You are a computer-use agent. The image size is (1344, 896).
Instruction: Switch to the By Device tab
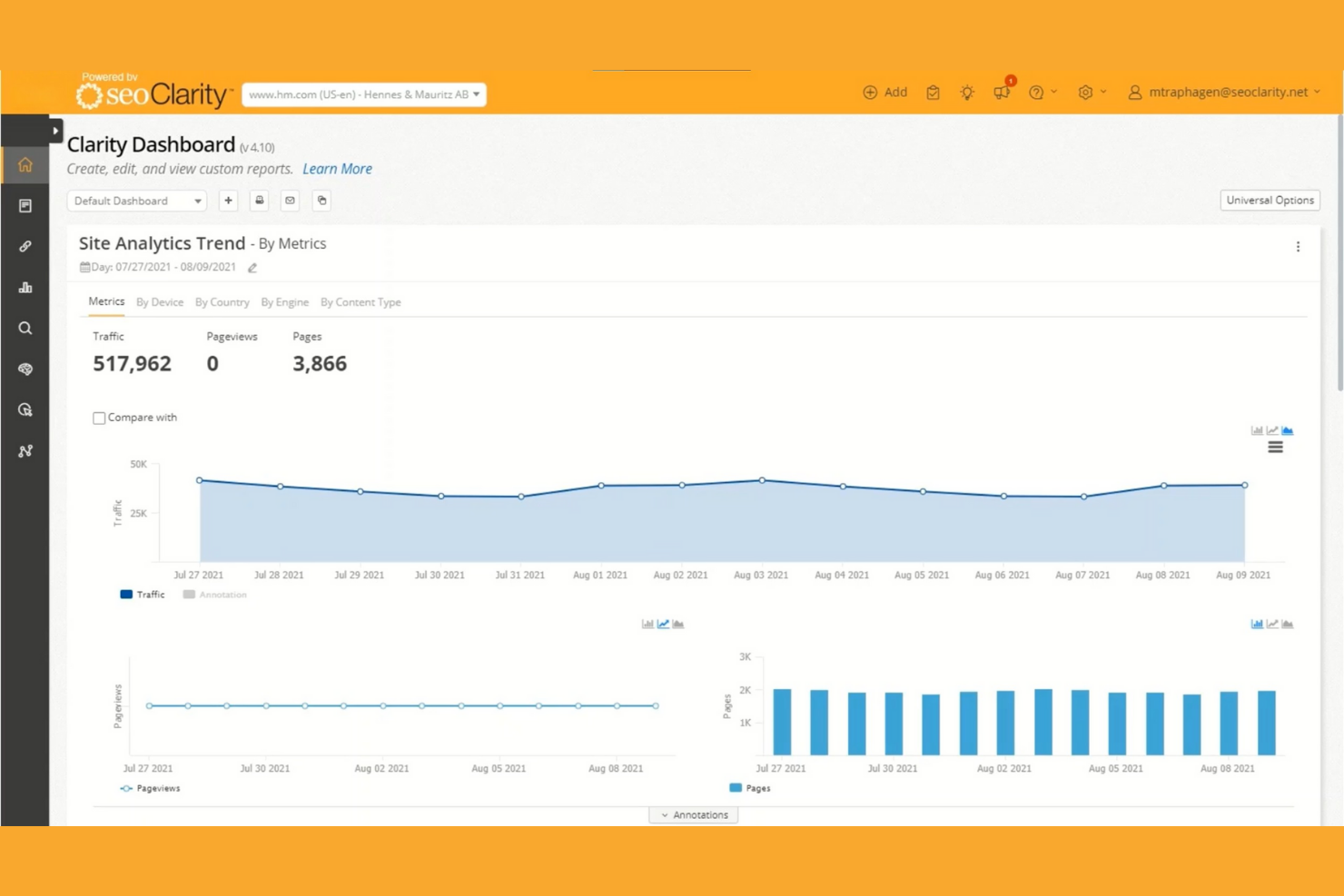coord(160,301)
